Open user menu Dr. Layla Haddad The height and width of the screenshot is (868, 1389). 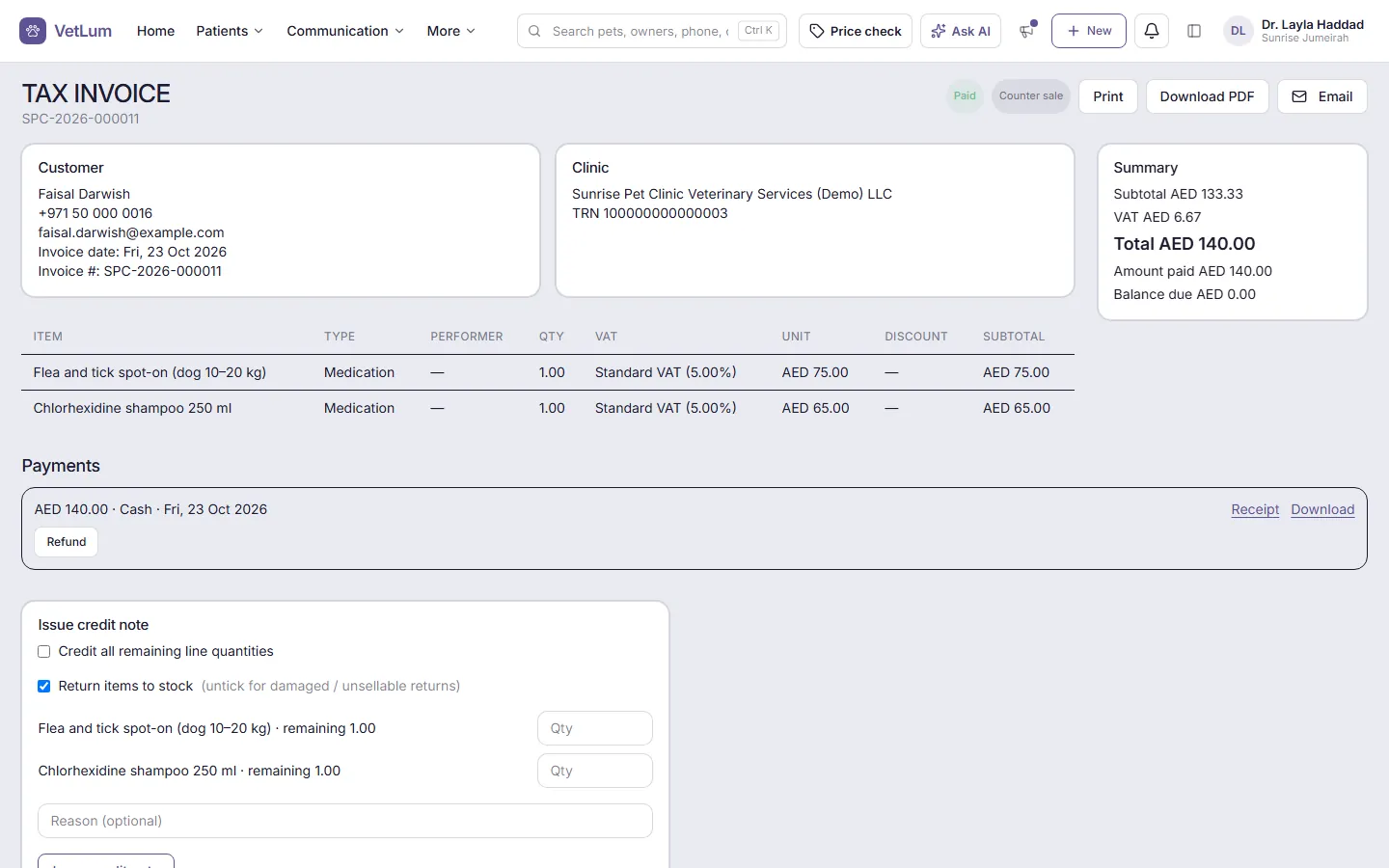coord(1295,31)
